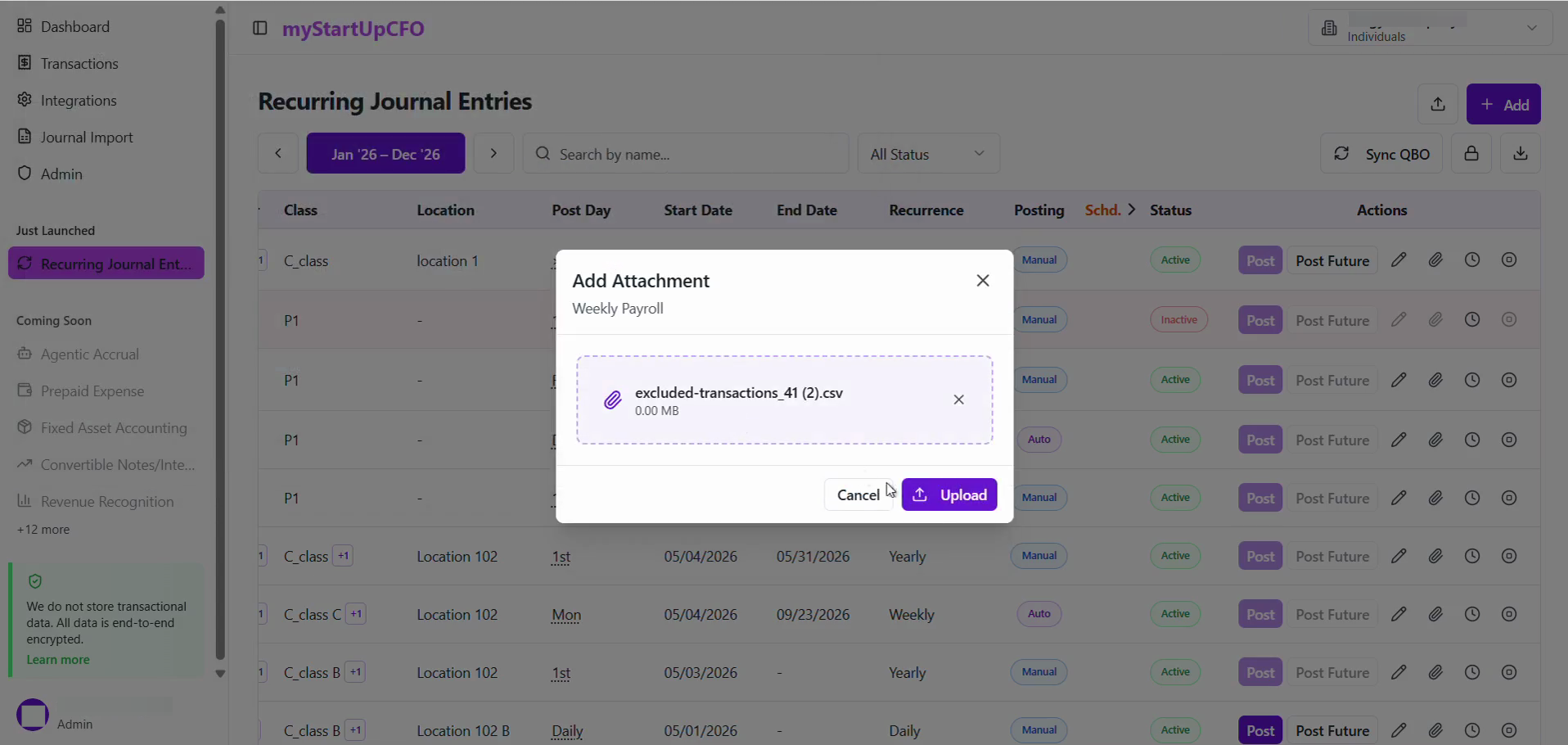This screenshot has width=1568, height=745.
Task: Click Auto posting badge in Weekly row
Action: point(1039,613)
